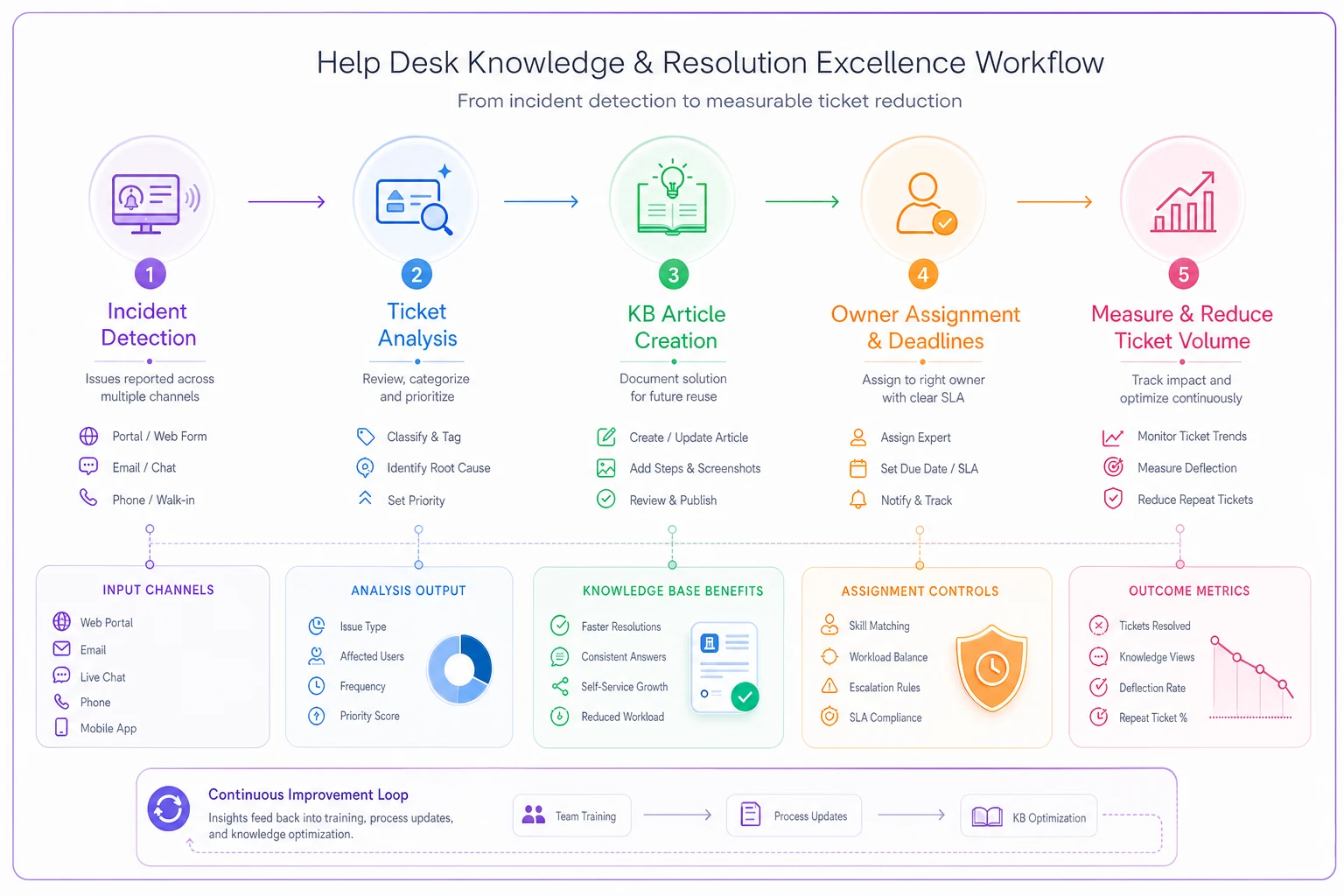Click the globe icon beside Web Portal
This screenshot has height=896, width=1344.
[61, 621]
